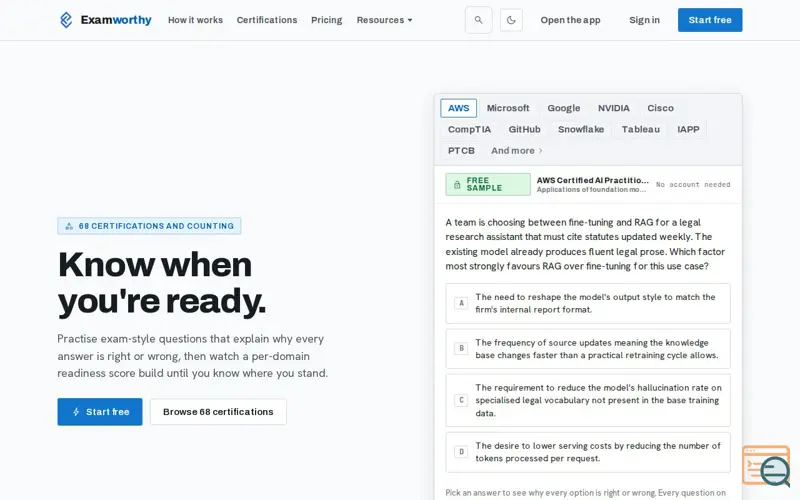Viewport: 800px width, 500px height.
Task: Click the lightning bolt on Start free
Action: pyautogui.click(x=76, y=412)
